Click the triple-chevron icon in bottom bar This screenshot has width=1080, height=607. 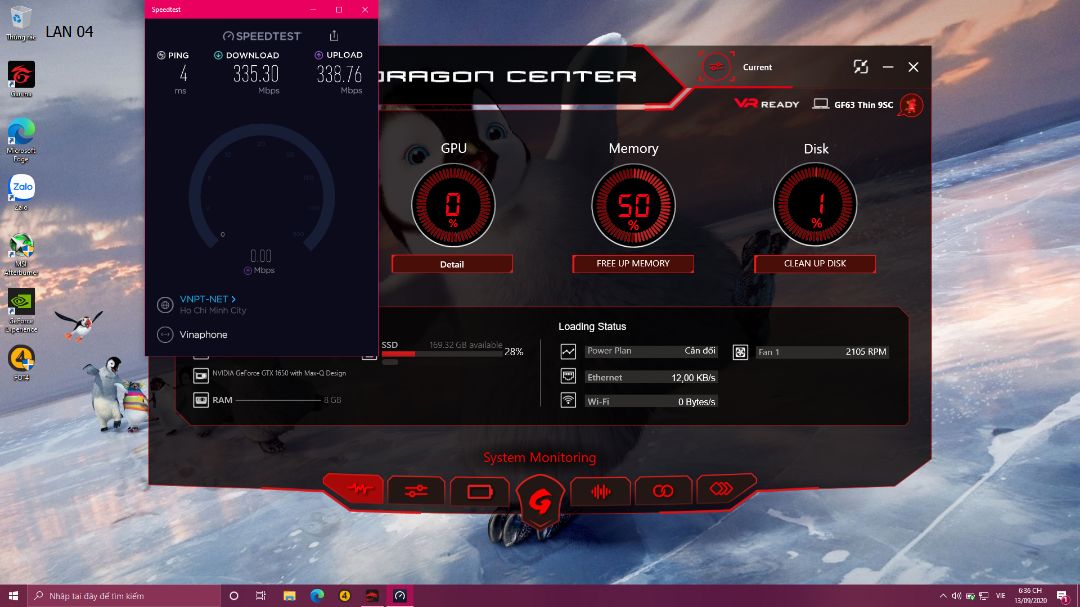[x=724, y=489]
